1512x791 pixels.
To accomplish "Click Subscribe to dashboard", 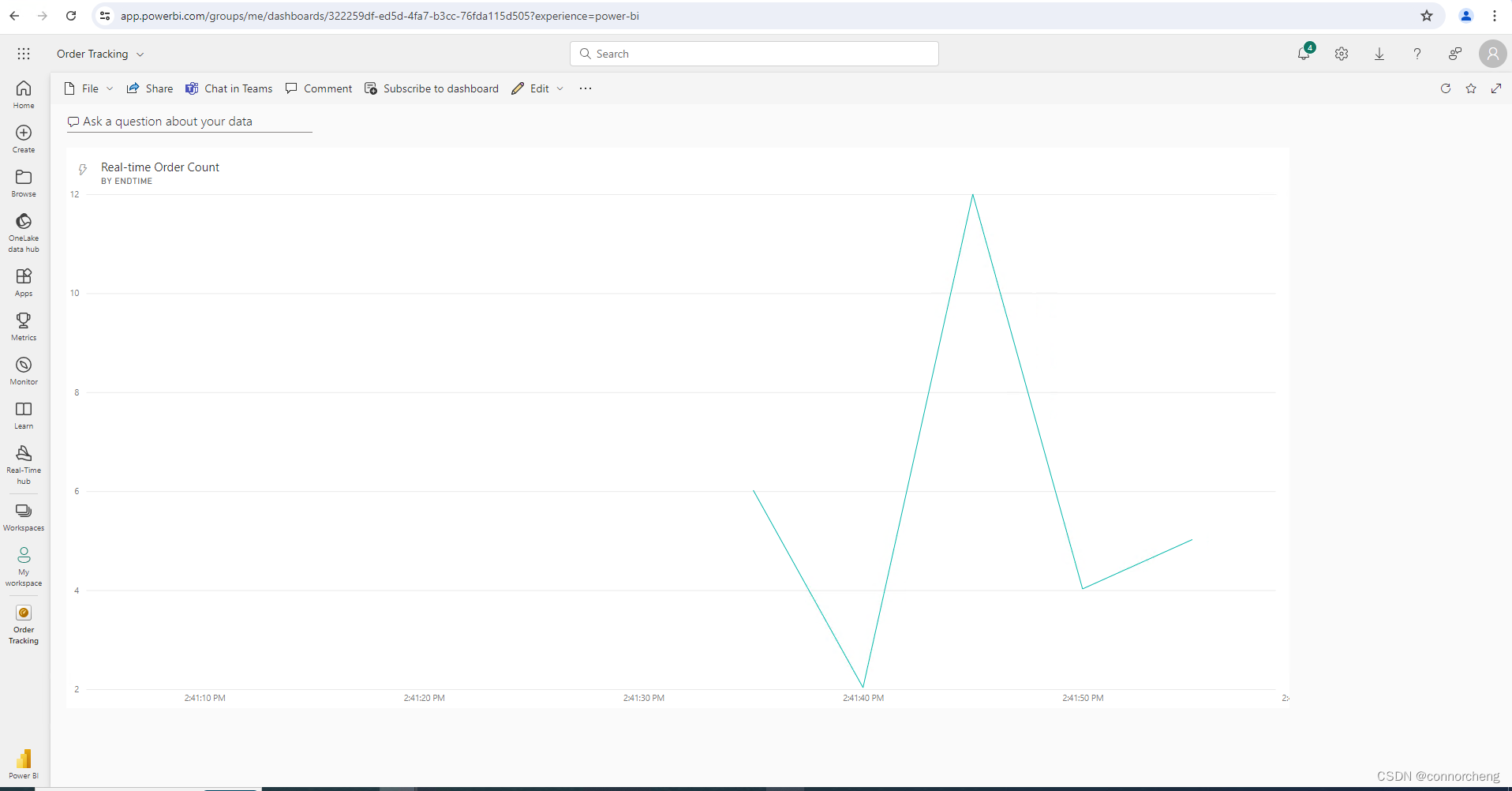I will [x=432, y=88].
